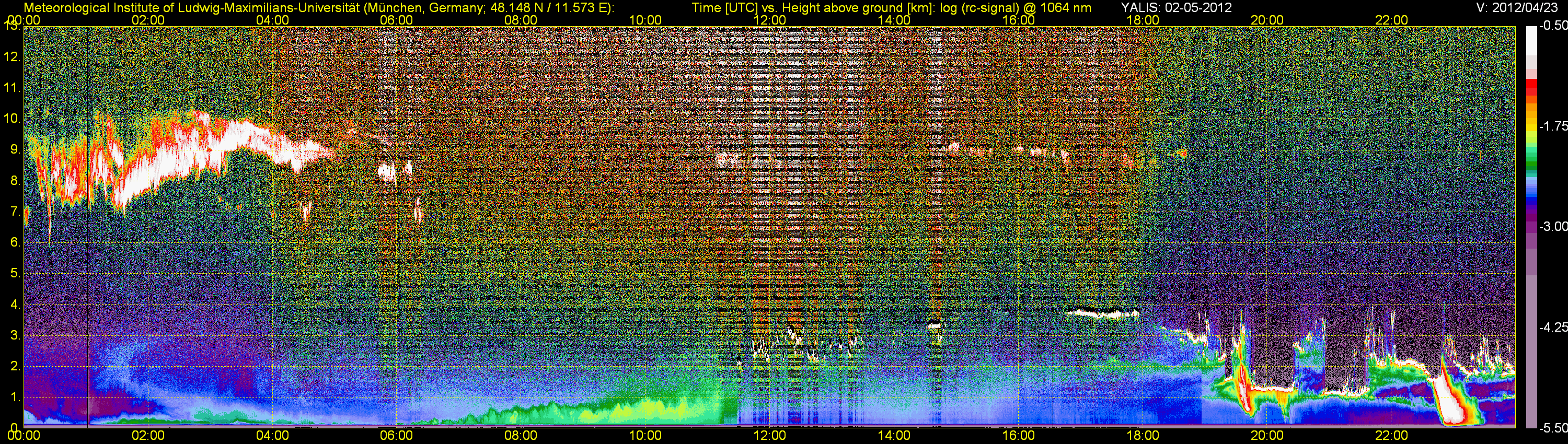Click the 08:00 label on the bottom time axis
The width and height of the screenshot is (1568, 444).
[521, 436]
